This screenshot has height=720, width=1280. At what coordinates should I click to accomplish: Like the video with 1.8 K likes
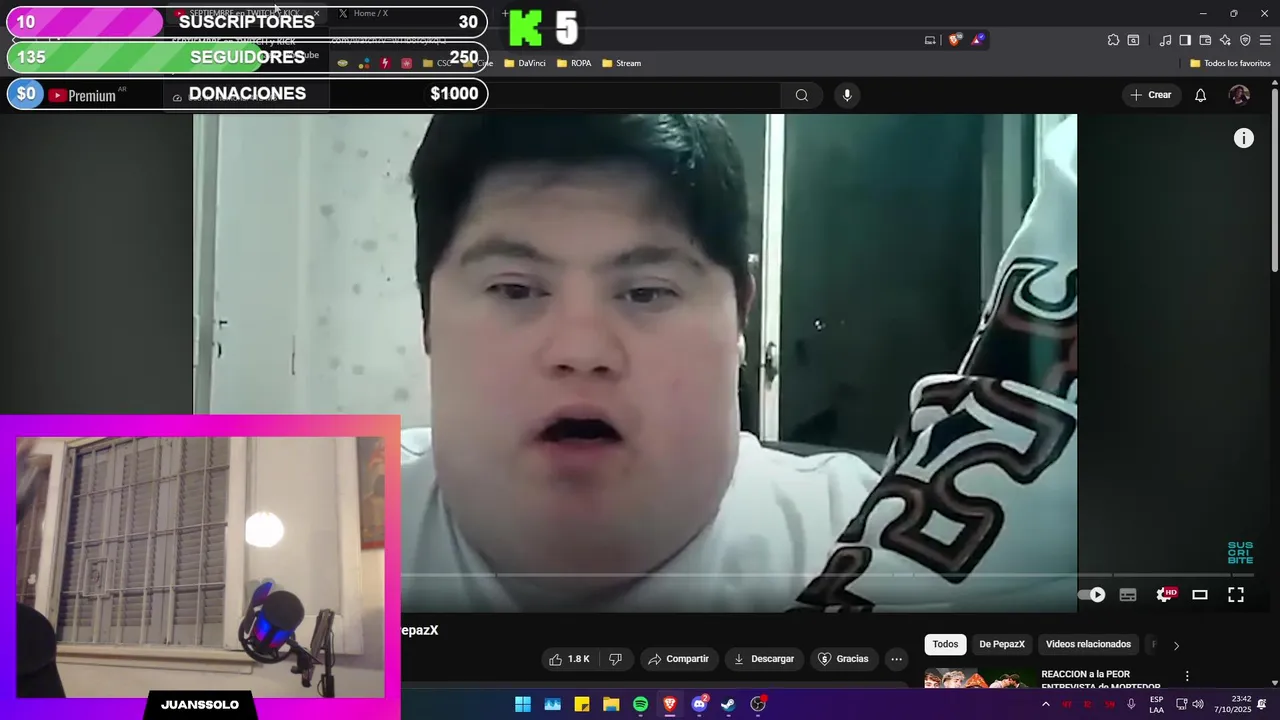click(570, 659)
